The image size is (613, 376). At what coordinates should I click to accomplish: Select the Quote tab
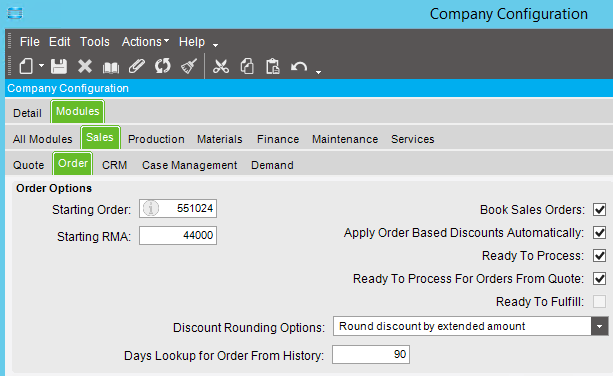pos(29,165)
